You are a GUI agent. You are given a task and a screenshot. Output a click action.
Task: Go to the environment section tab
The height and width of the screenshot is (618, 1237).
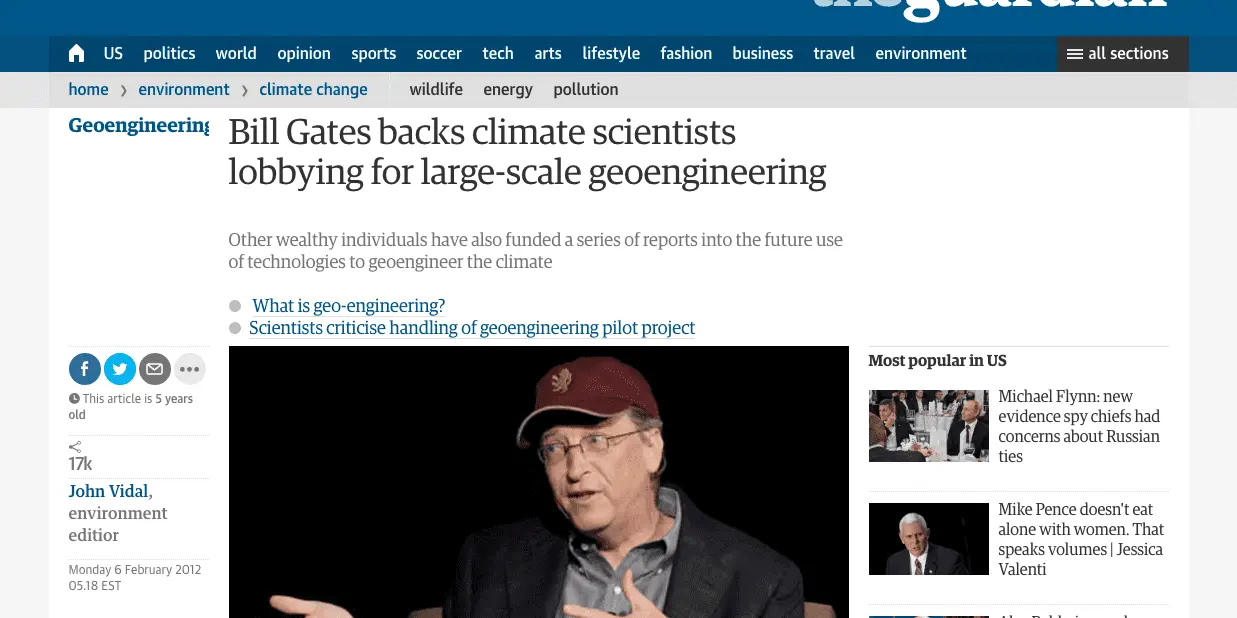pos(920,54)
